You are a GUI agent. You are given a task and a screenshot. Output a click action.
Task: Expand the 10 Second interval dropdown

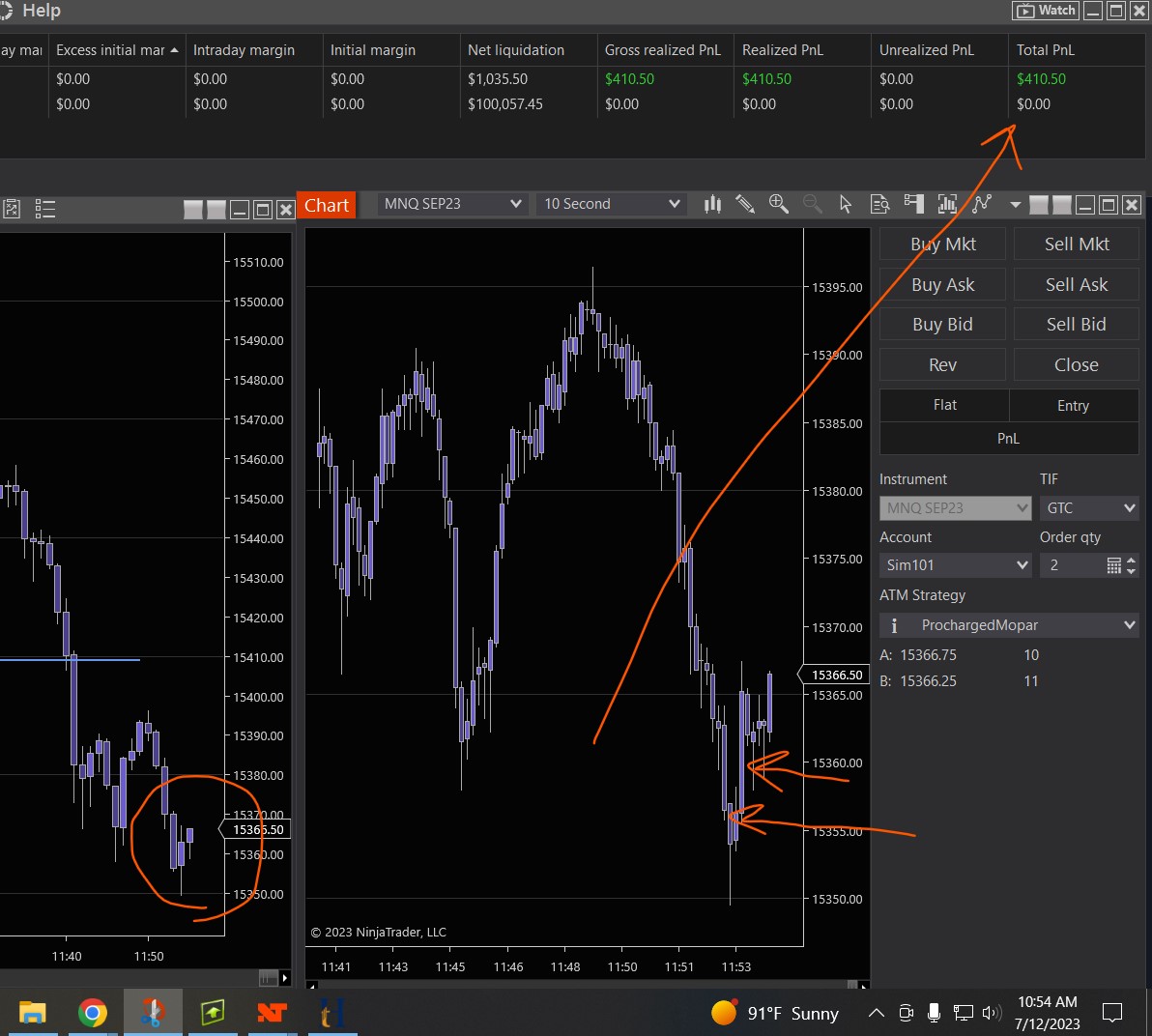tap(611, 204)
